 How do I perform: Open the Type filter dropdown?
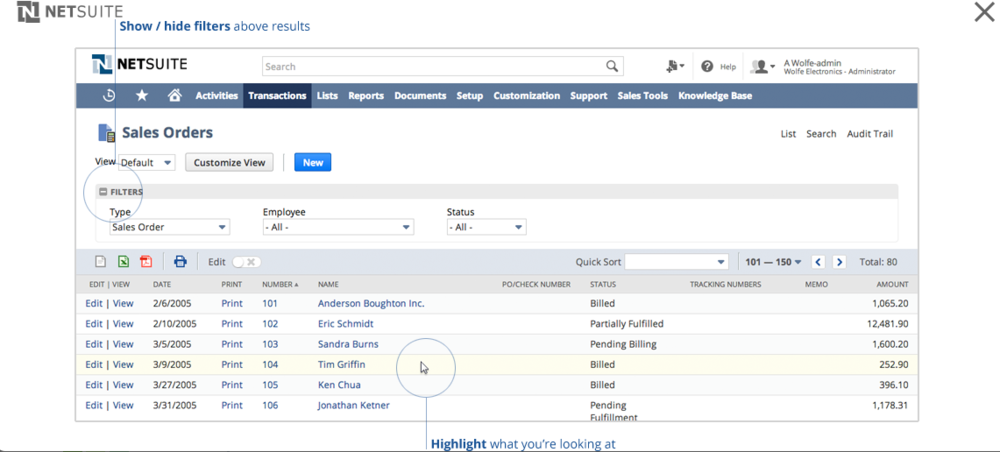click(x=169, y=227)
